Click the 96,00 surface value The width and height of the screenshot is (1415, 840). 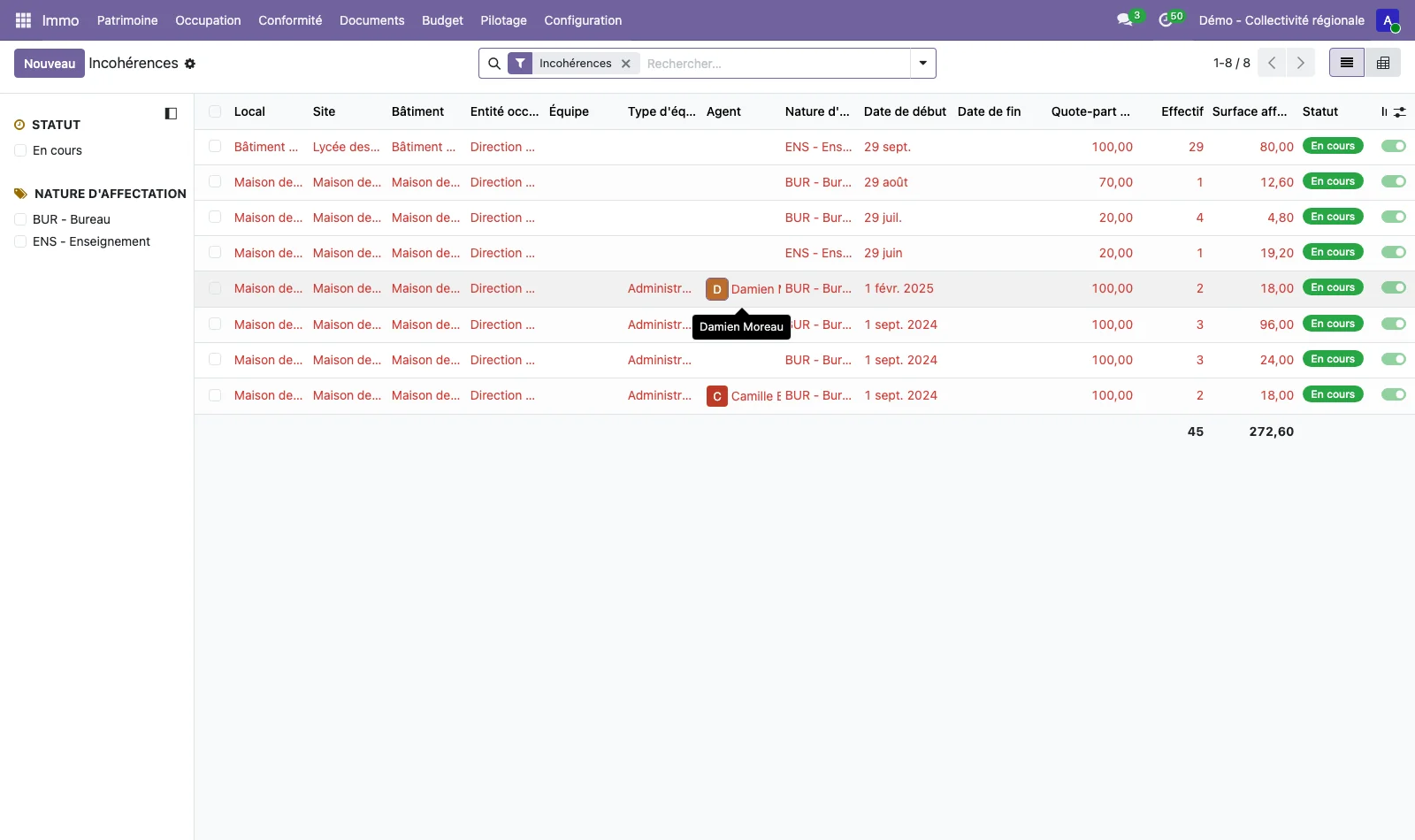[x=1276, y=325]
